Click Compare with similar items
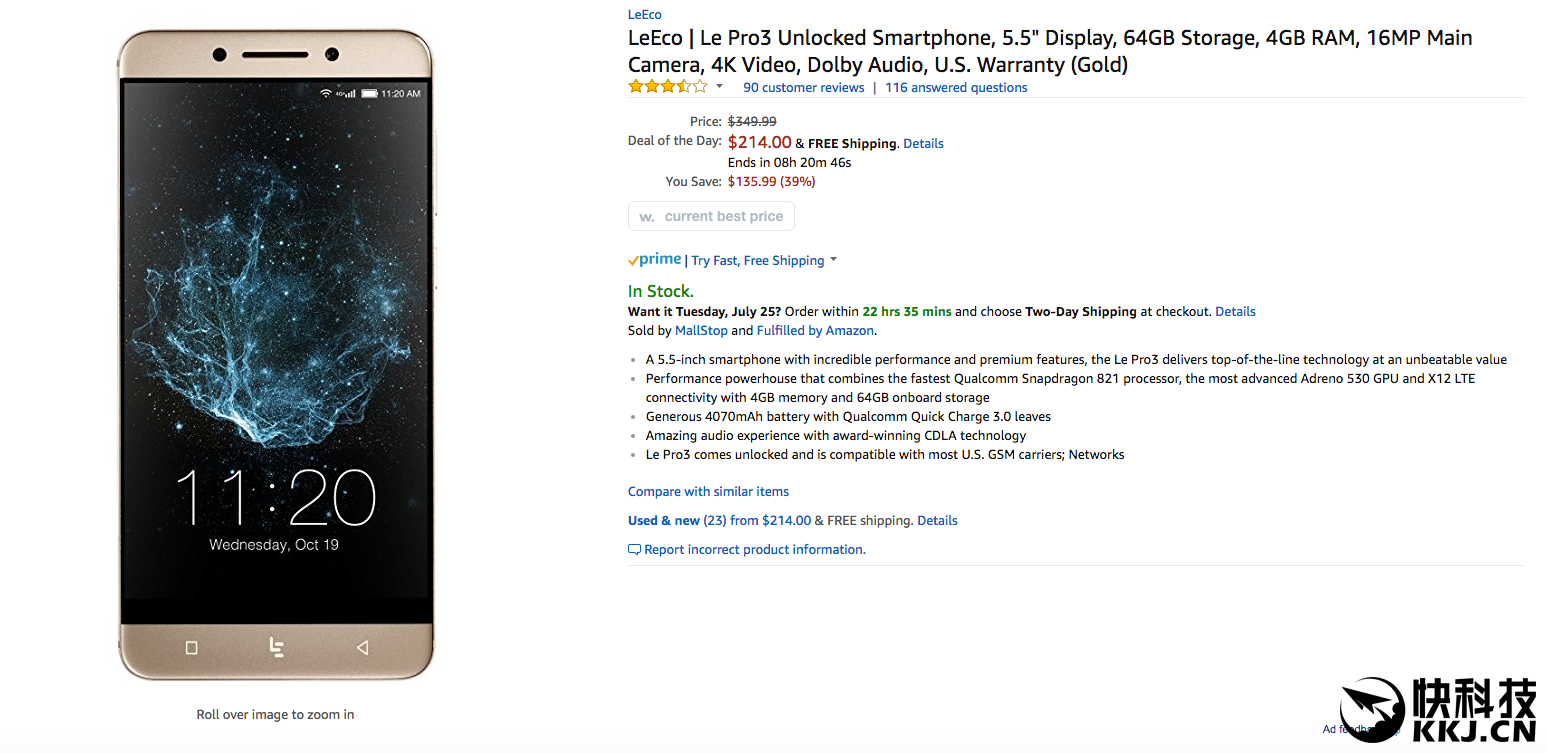Image resolution: width=1546 pixels, height=753 pixels. (708, 492)
